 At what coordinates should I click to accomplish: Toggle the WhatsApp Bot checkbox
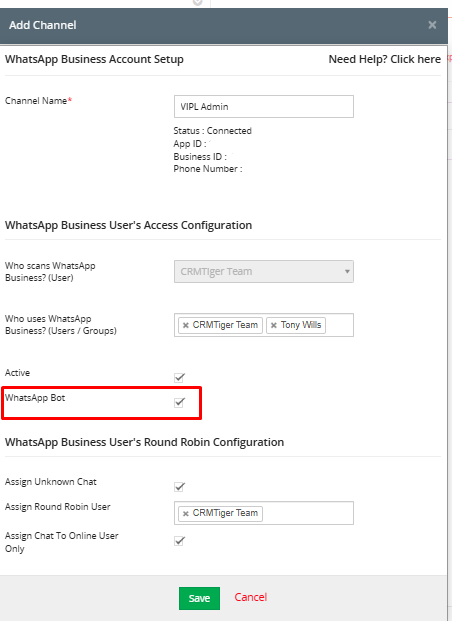coord(179,402)
